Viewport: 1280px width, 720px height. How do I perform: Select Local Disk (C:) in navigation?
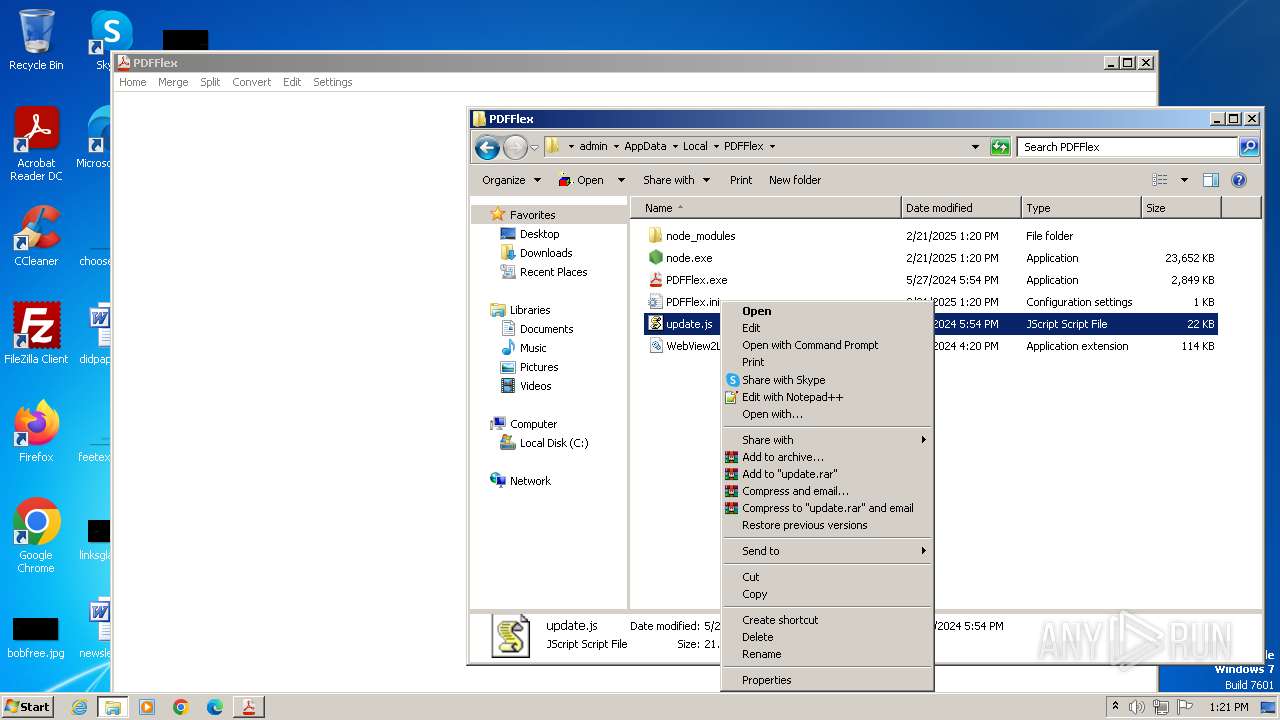pos(554,443)
